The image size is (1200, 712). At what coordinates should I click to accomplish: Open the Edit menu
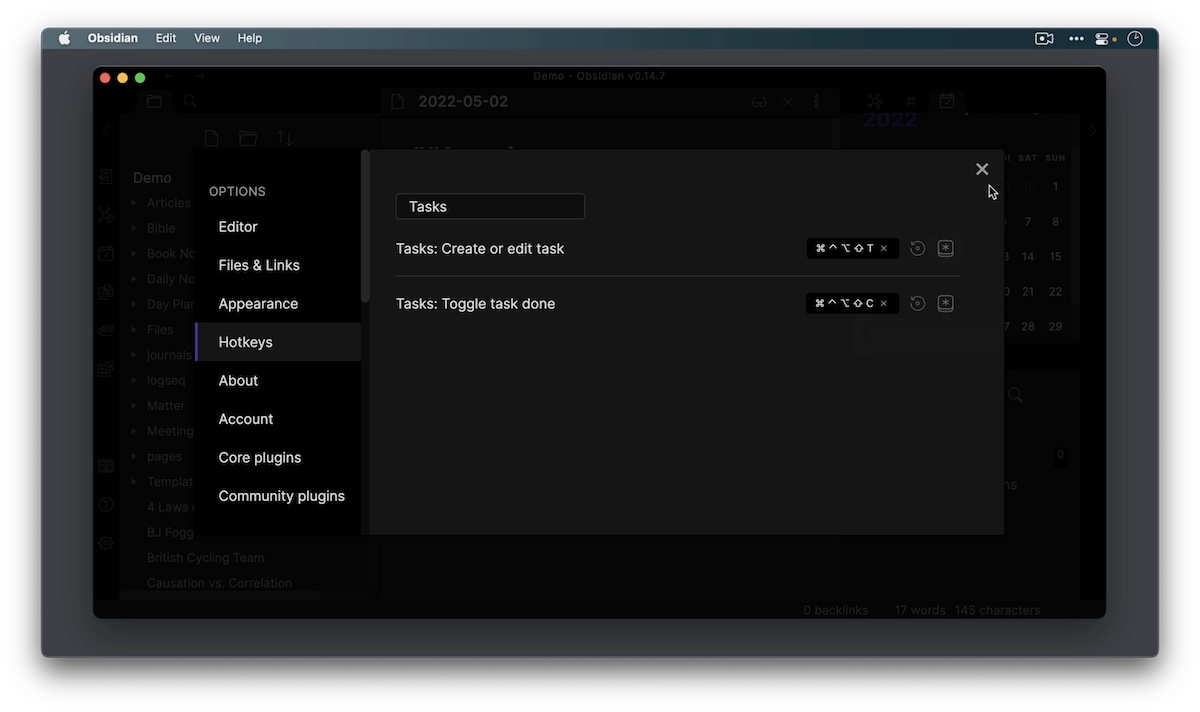166,38
